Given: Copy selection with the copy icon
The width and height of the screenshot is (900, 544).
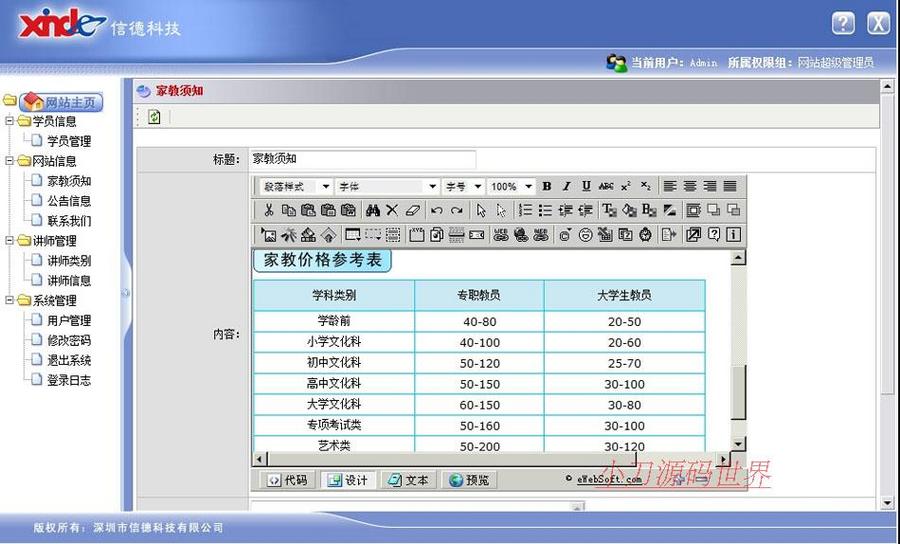Looking at the screenshot, I should coord(289,211).
